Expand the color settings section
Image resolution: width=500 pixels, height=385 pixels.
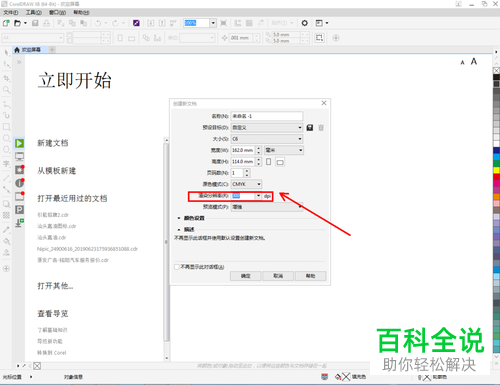coord(179,218)
